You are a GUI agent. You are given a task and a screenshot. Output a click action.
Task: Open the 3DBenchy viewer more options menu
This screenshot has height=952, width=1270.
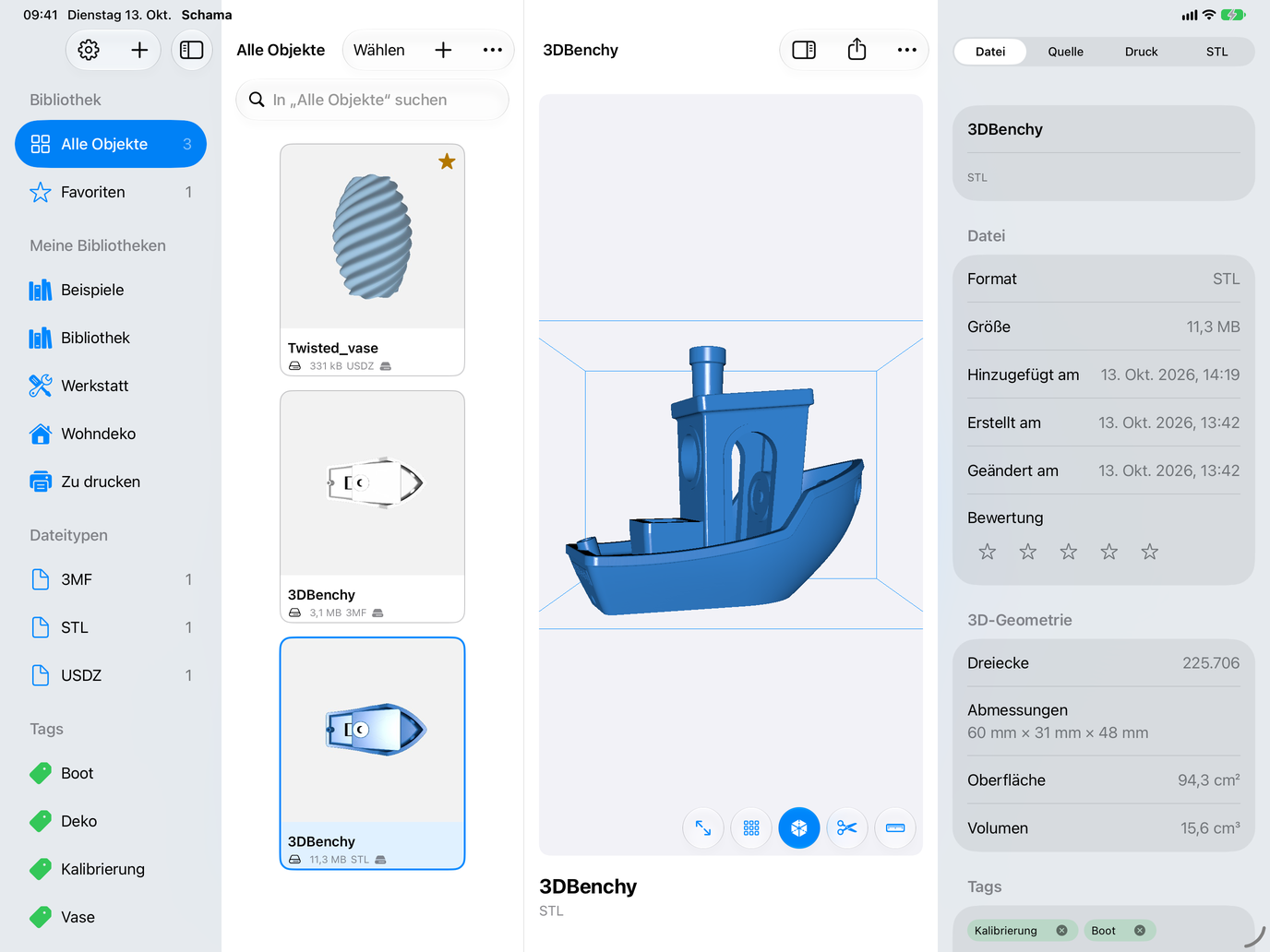pos(907,50)
